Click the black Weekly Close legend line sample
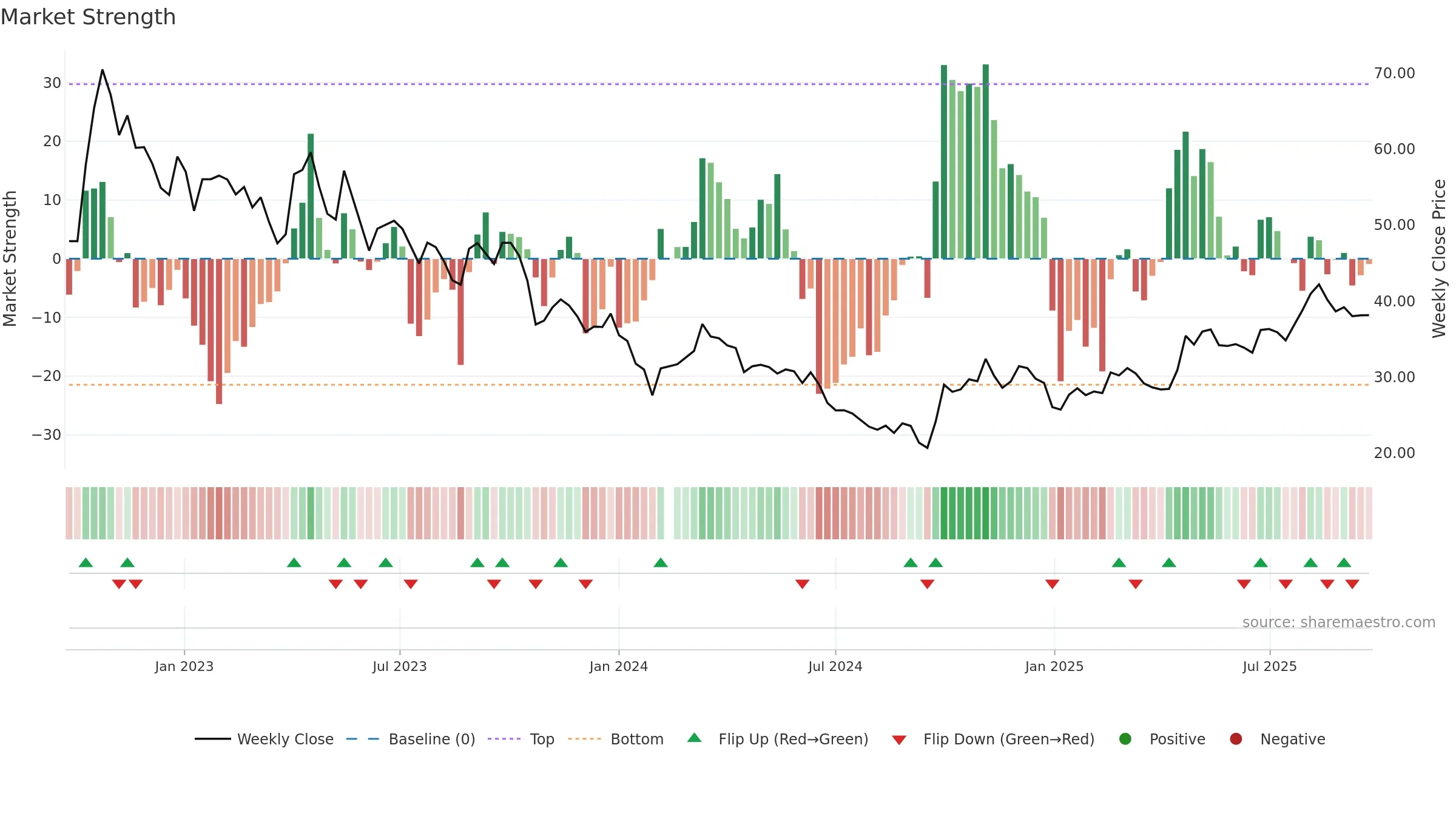The image size is (1456, 819). coord(212,739)
